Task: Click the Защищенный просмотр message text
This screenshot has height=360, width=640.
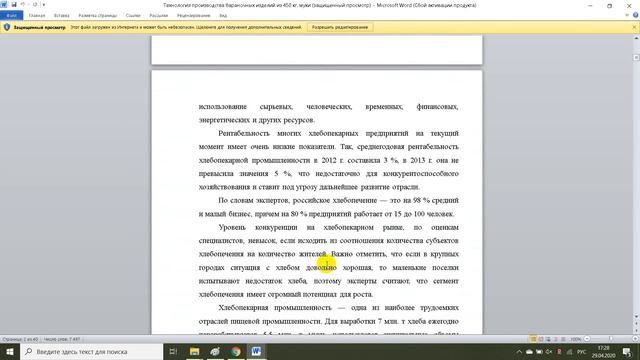Action: [40, 27]
